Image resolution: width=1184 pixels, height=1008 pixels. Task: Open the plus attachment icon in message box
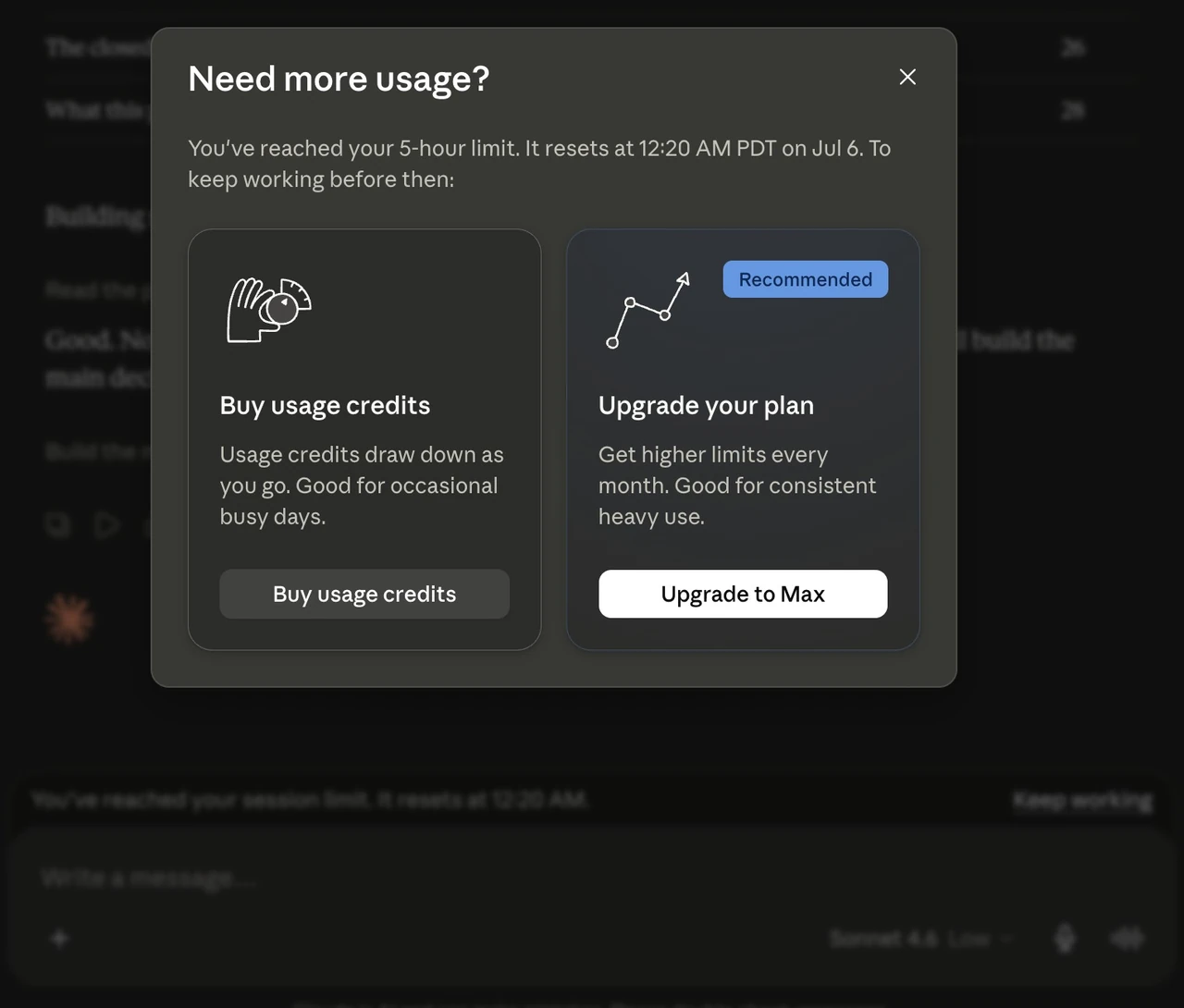point(59,939)
